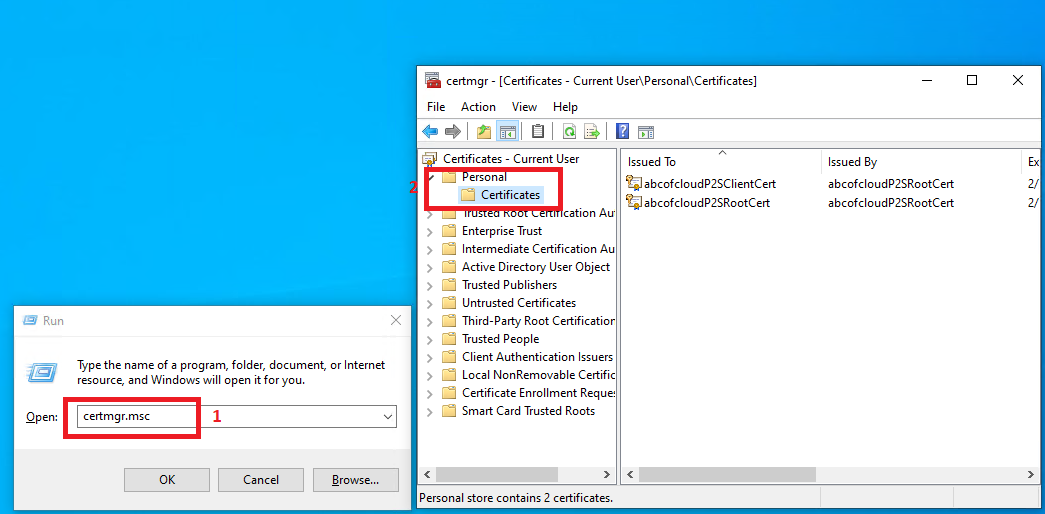Select Certificate Enrollment Requests node

(x=538, y=393)
